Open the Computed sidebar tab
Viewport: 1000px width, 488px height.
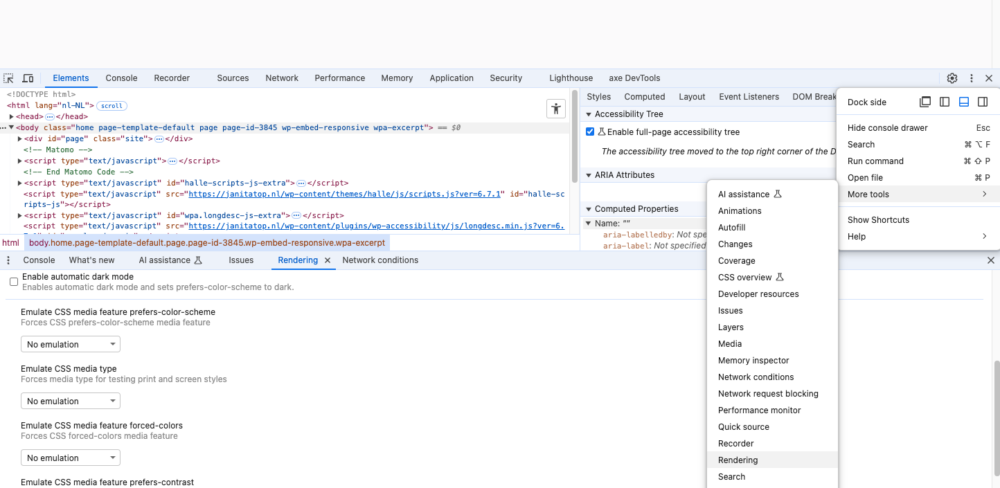pos(644,97)
